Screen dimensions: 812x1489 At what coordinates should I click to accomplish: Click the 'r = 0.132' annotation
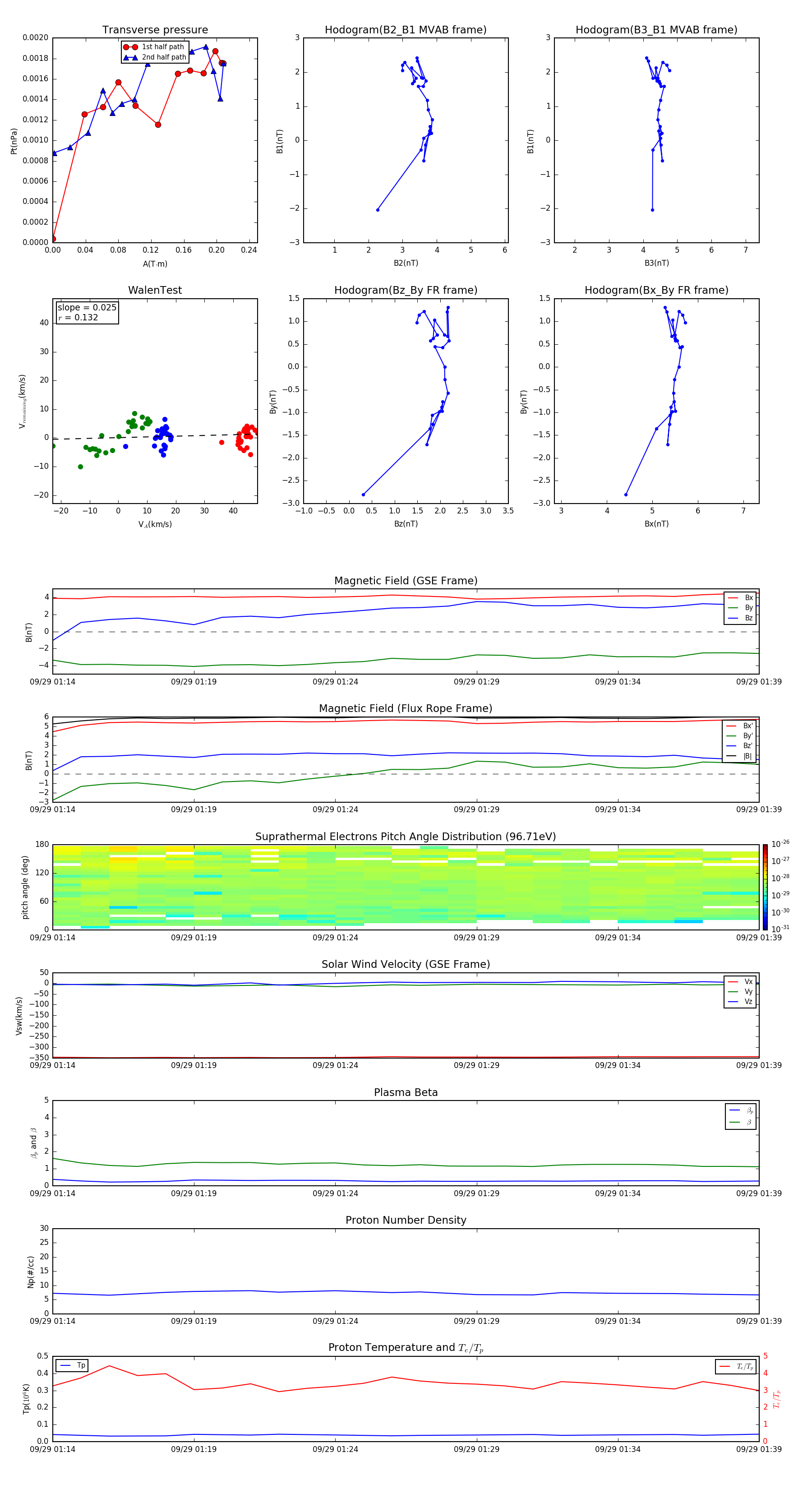point(78,317)
